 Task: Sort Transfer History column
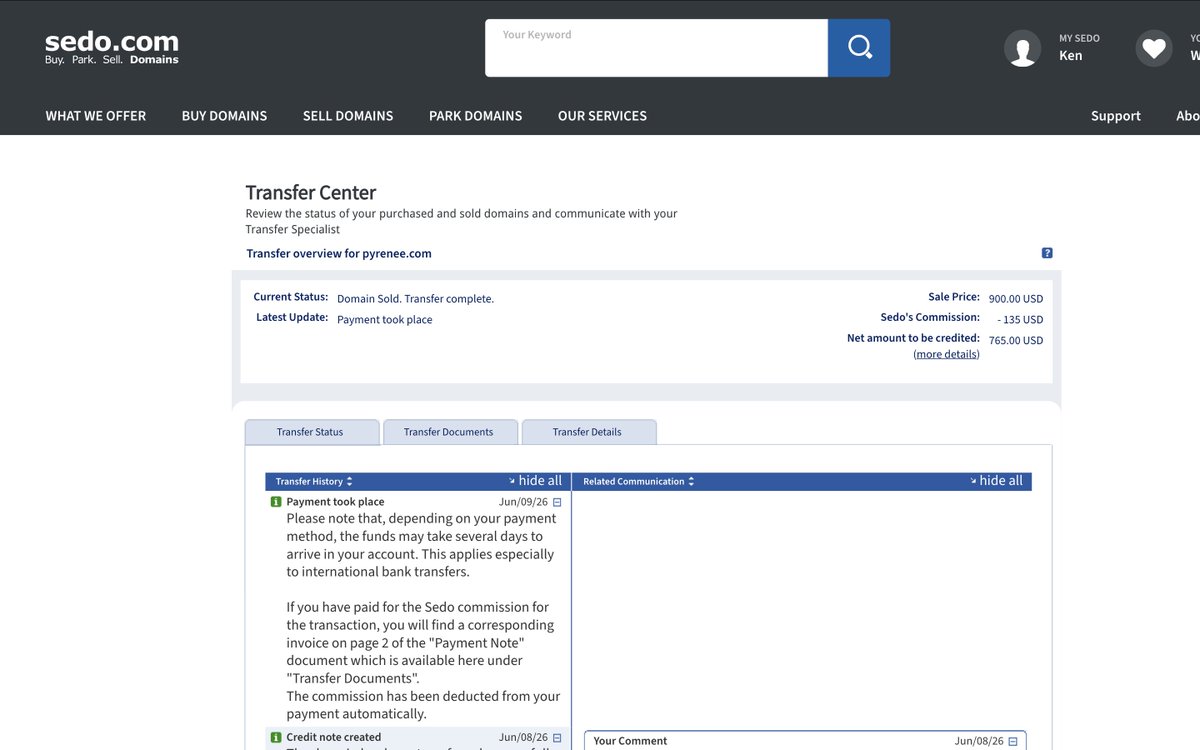click(x=314, y=481)
